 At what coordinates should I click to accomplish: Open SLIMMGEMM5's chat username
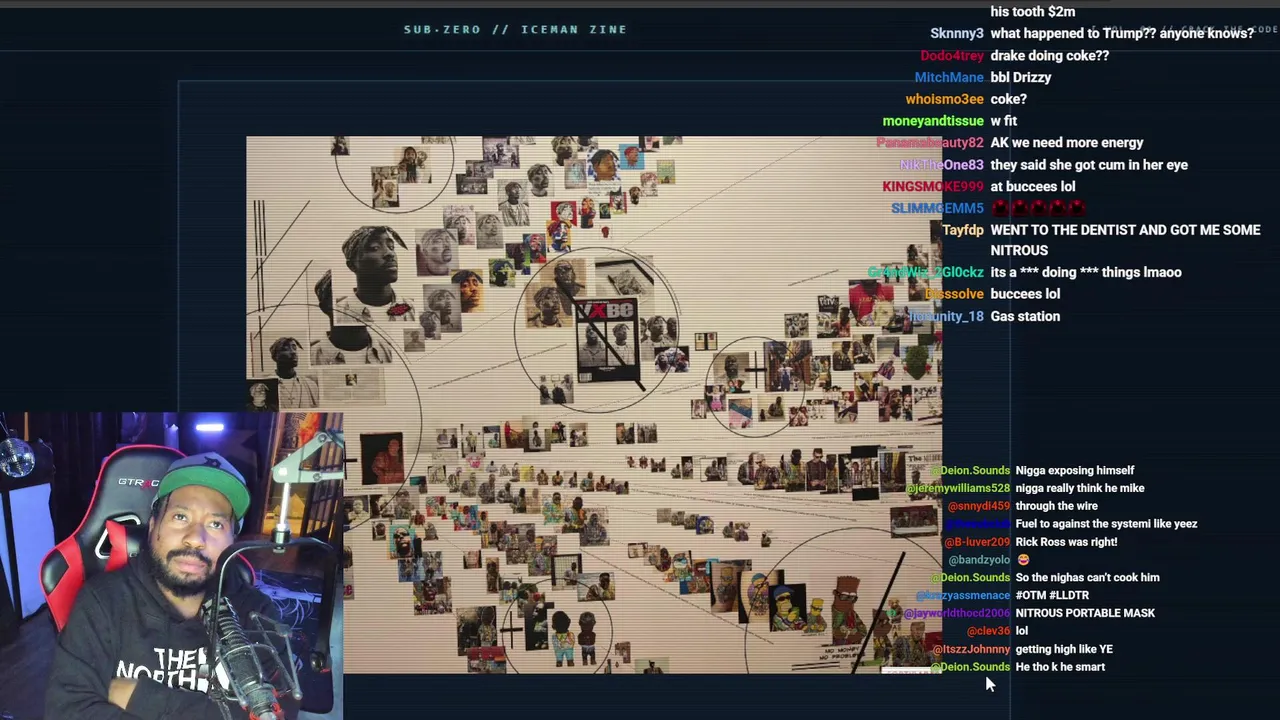[x=937, y=209]
